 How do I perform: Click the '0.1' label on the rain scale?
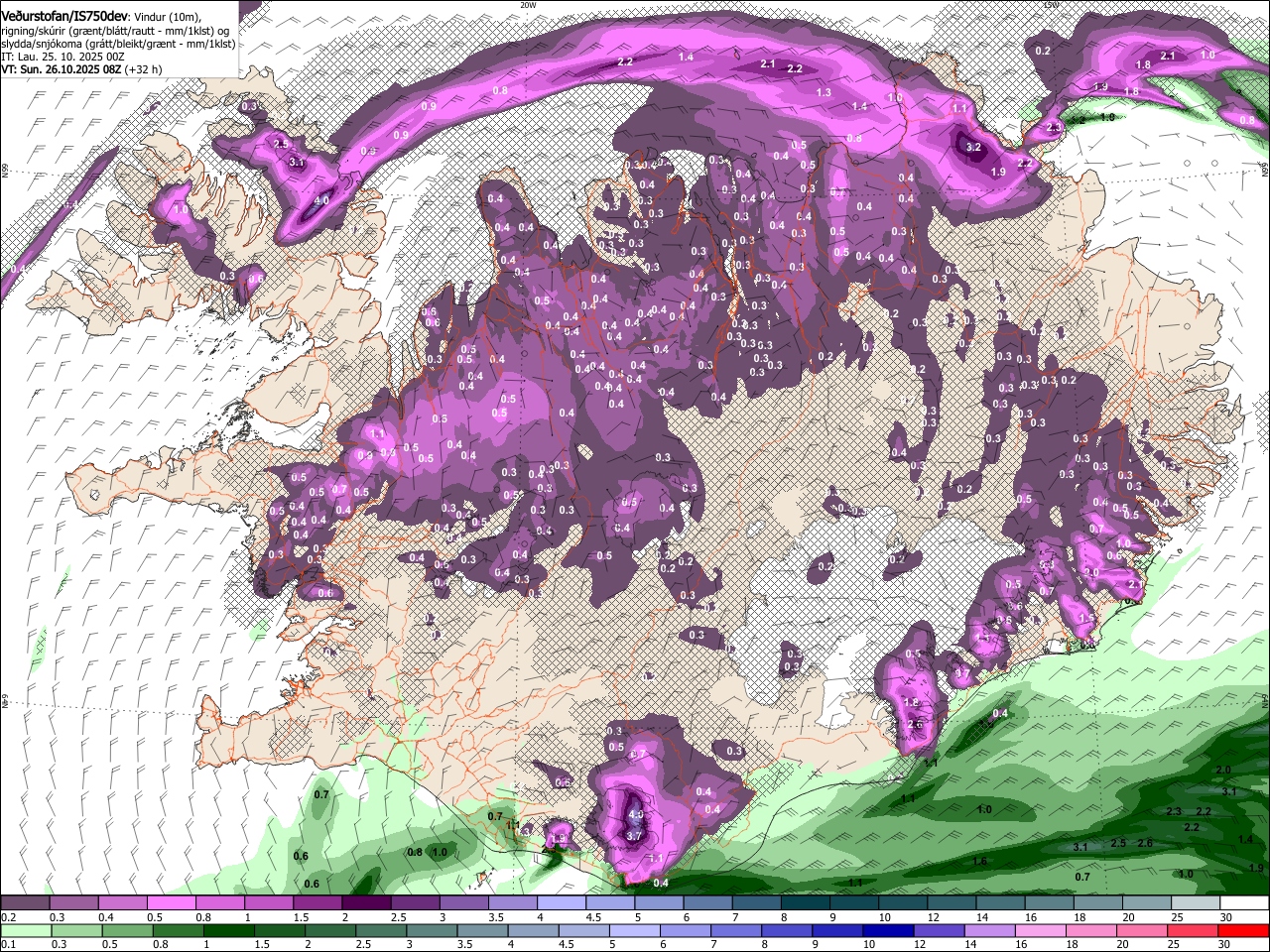[x=9, y=945]
